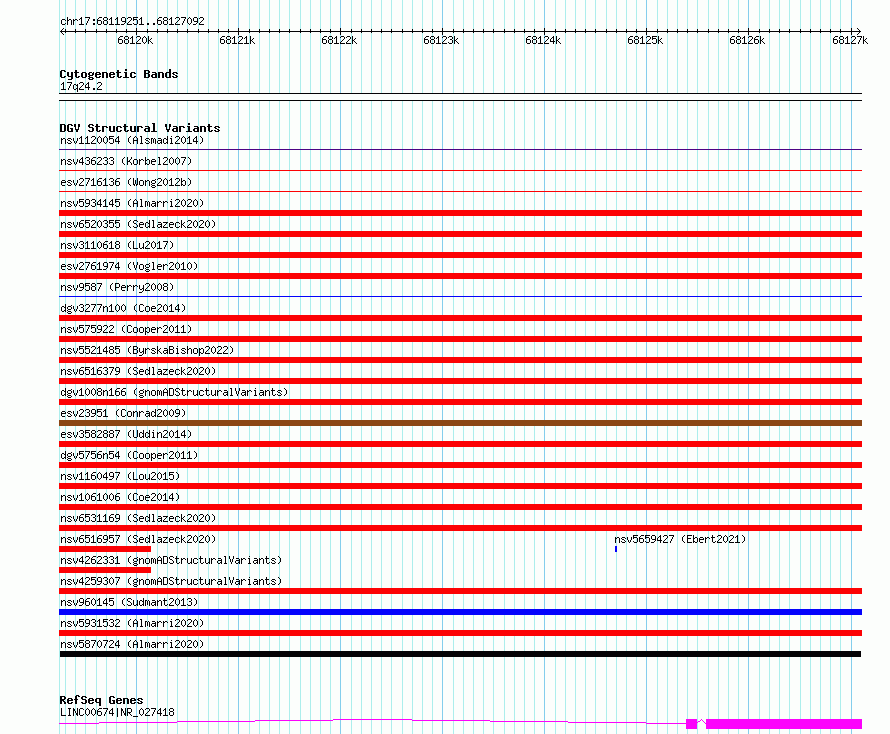The width and height of the screenshot is (890, 734).
Task: Open variant nsv960145 (Sudmant2013)
Action: [x=129, y=602]
